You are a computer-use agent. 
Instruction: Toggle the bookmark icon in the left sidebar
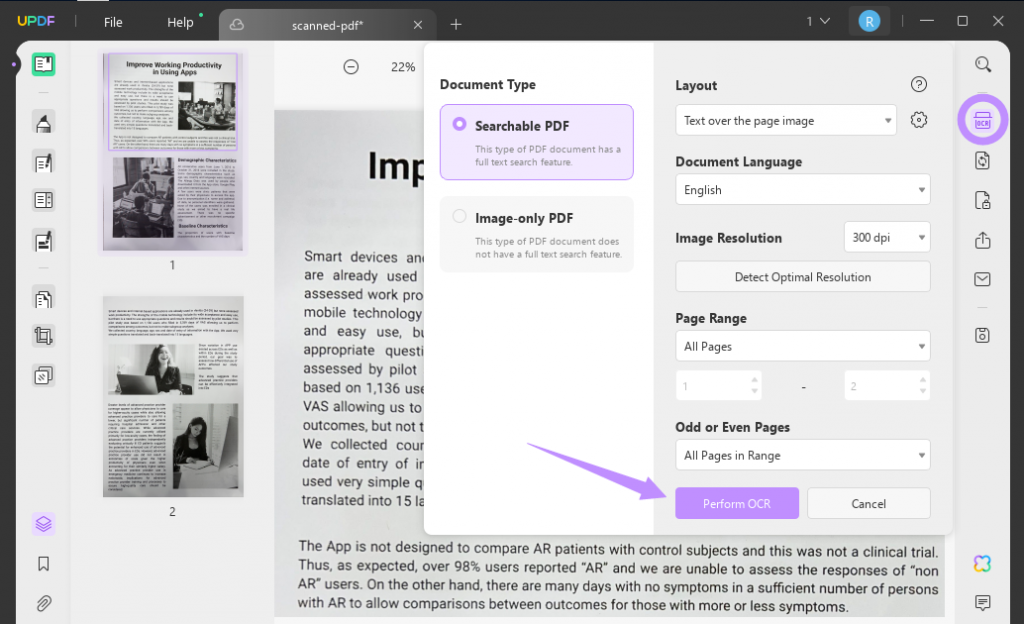click(43, 564)
